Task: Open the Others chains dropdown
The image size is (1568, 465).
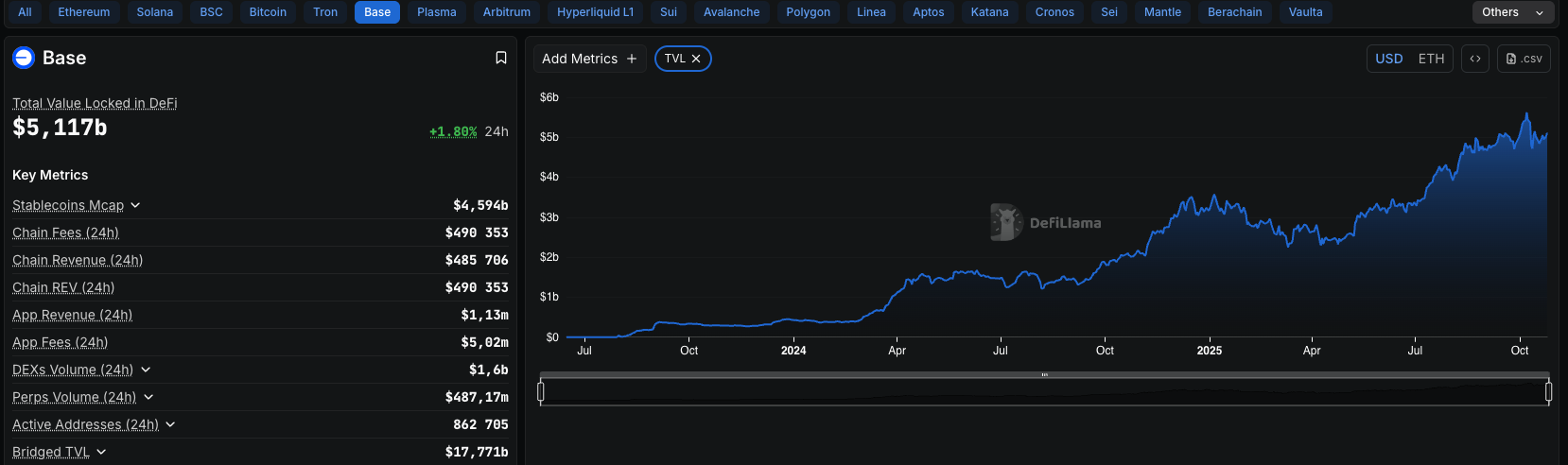Action: (x=1512, y=12)
